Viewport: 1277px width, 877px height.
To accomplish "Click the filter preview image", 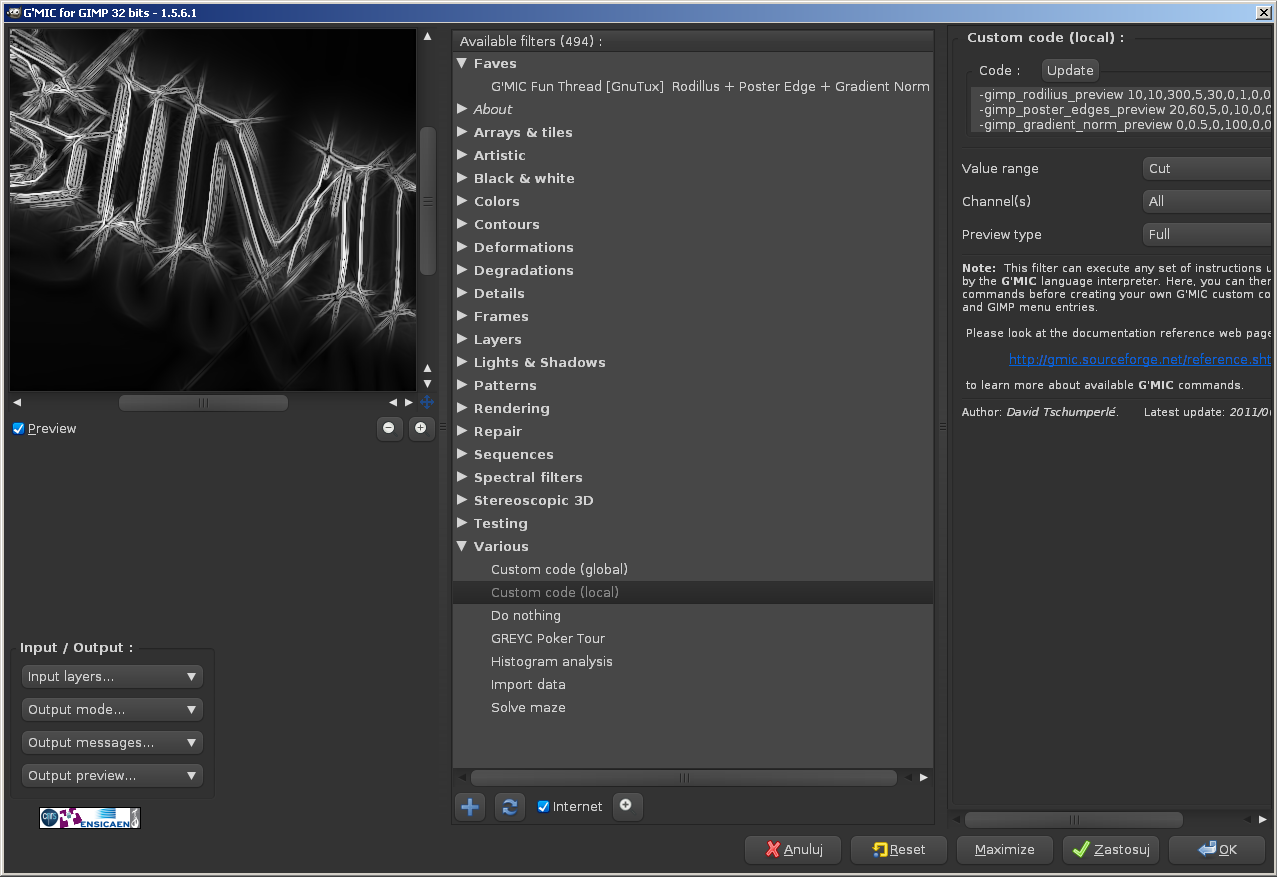I will pyautogui.click(x=213, y=210).
